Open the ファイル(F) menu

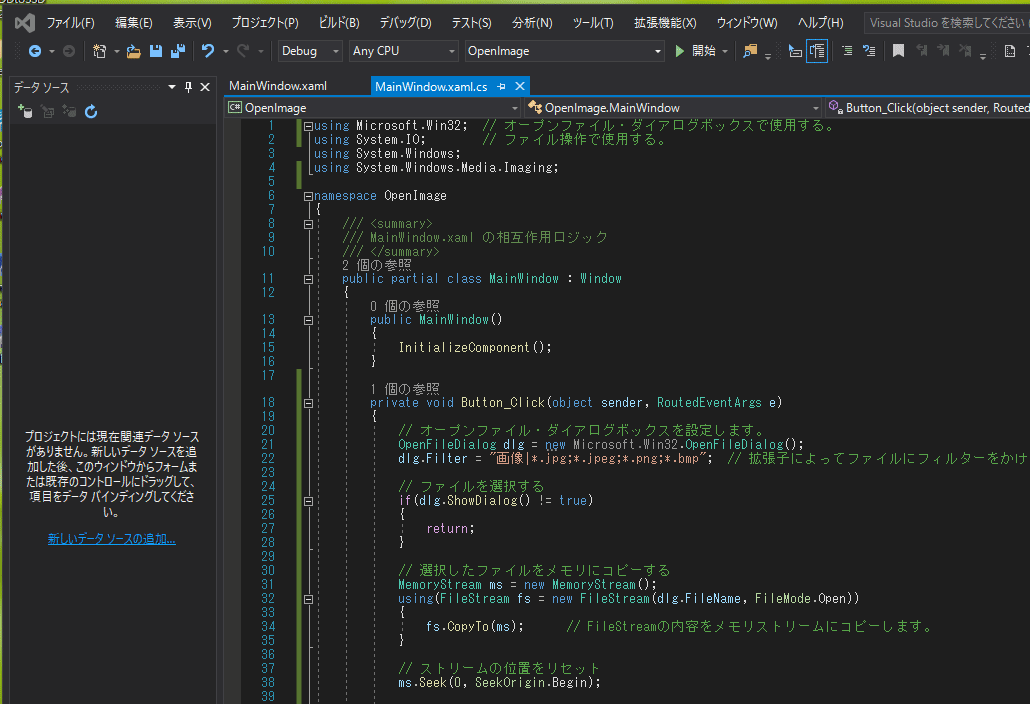70,23
